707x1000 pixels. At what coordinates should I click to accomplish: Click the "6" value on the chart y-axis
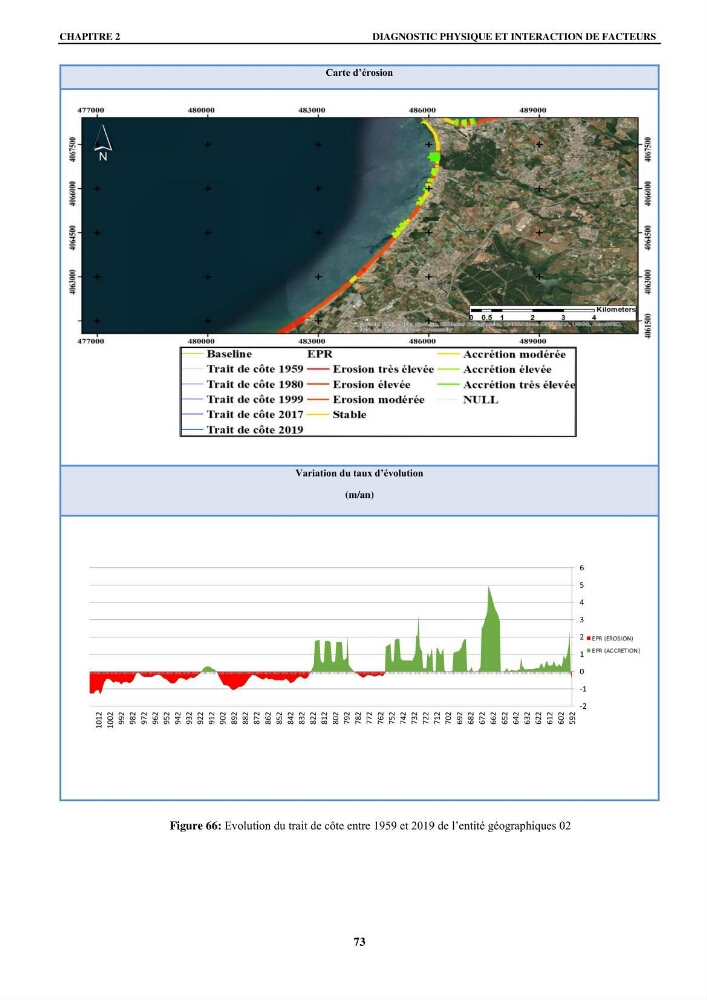pyautogui.click(x=581, y=568)
